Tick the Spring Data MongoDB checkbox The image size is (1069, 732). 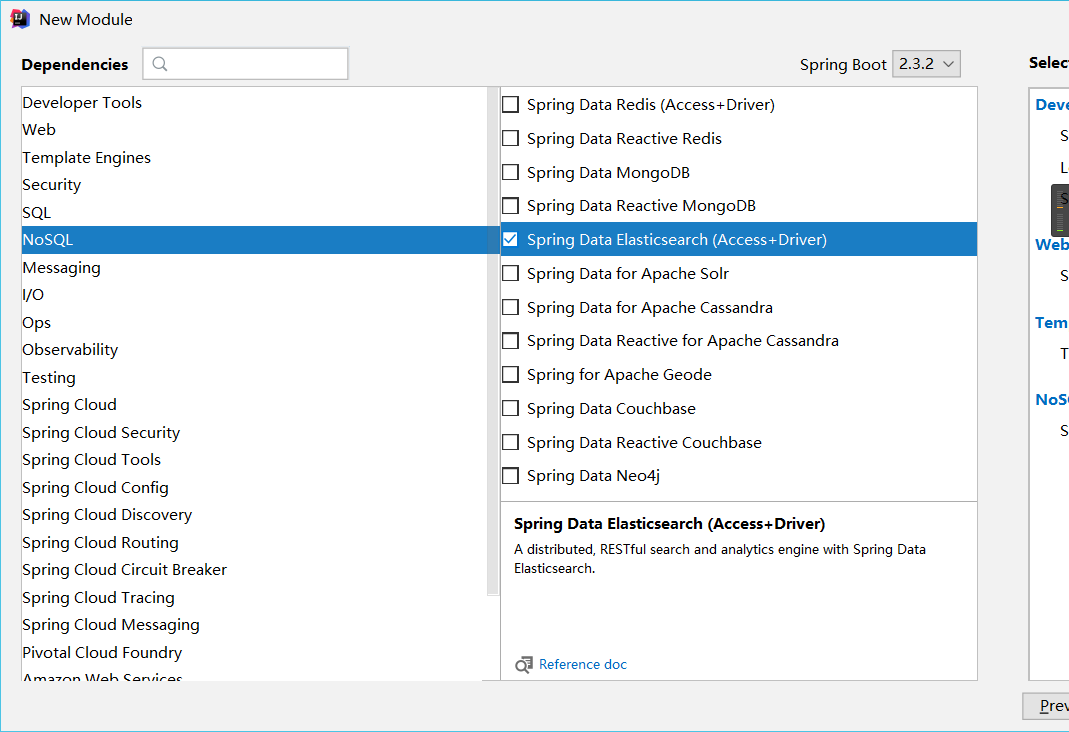(x=510, y=172)
